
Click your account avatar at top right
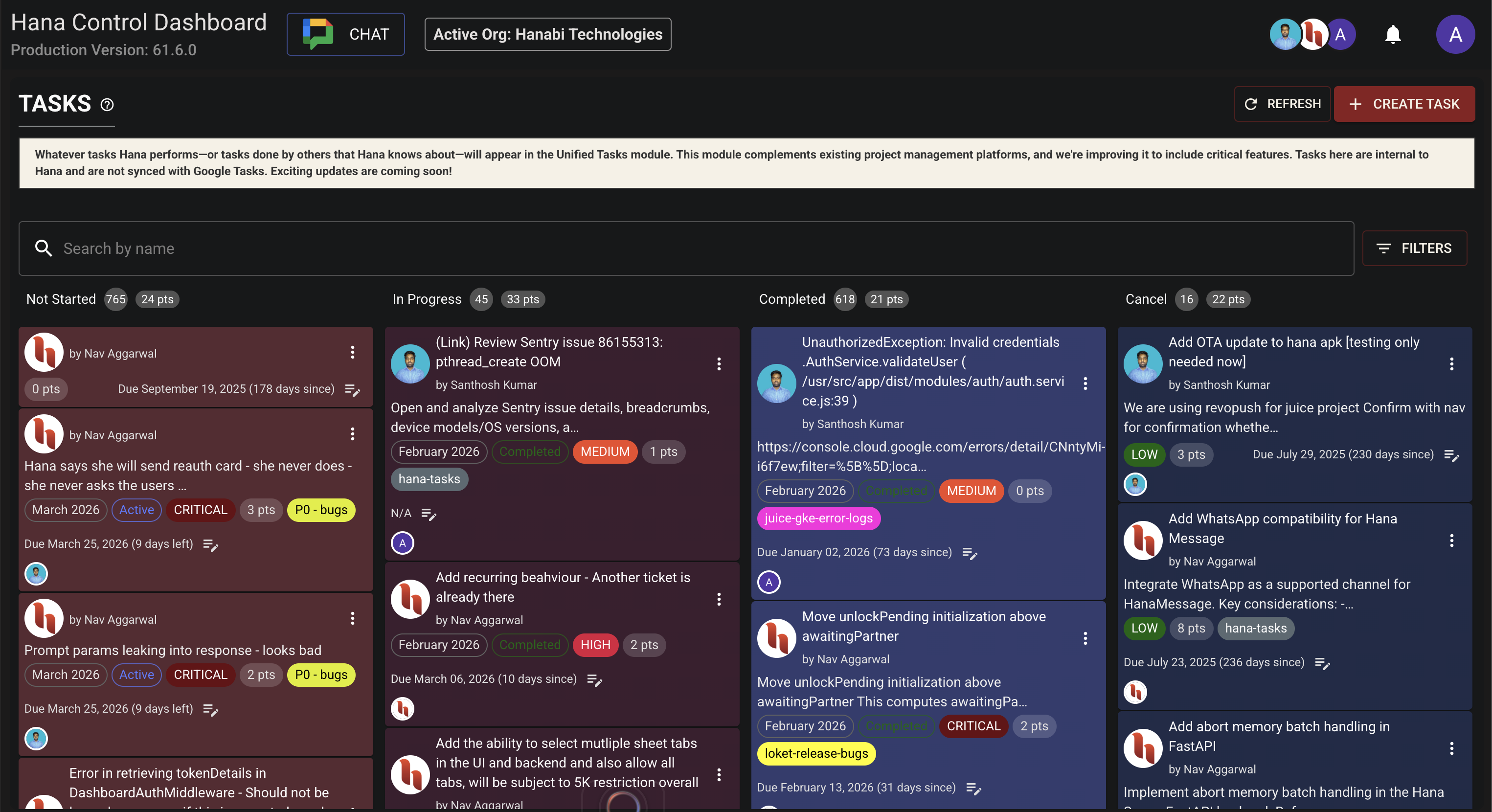[x=1455, y=34]
